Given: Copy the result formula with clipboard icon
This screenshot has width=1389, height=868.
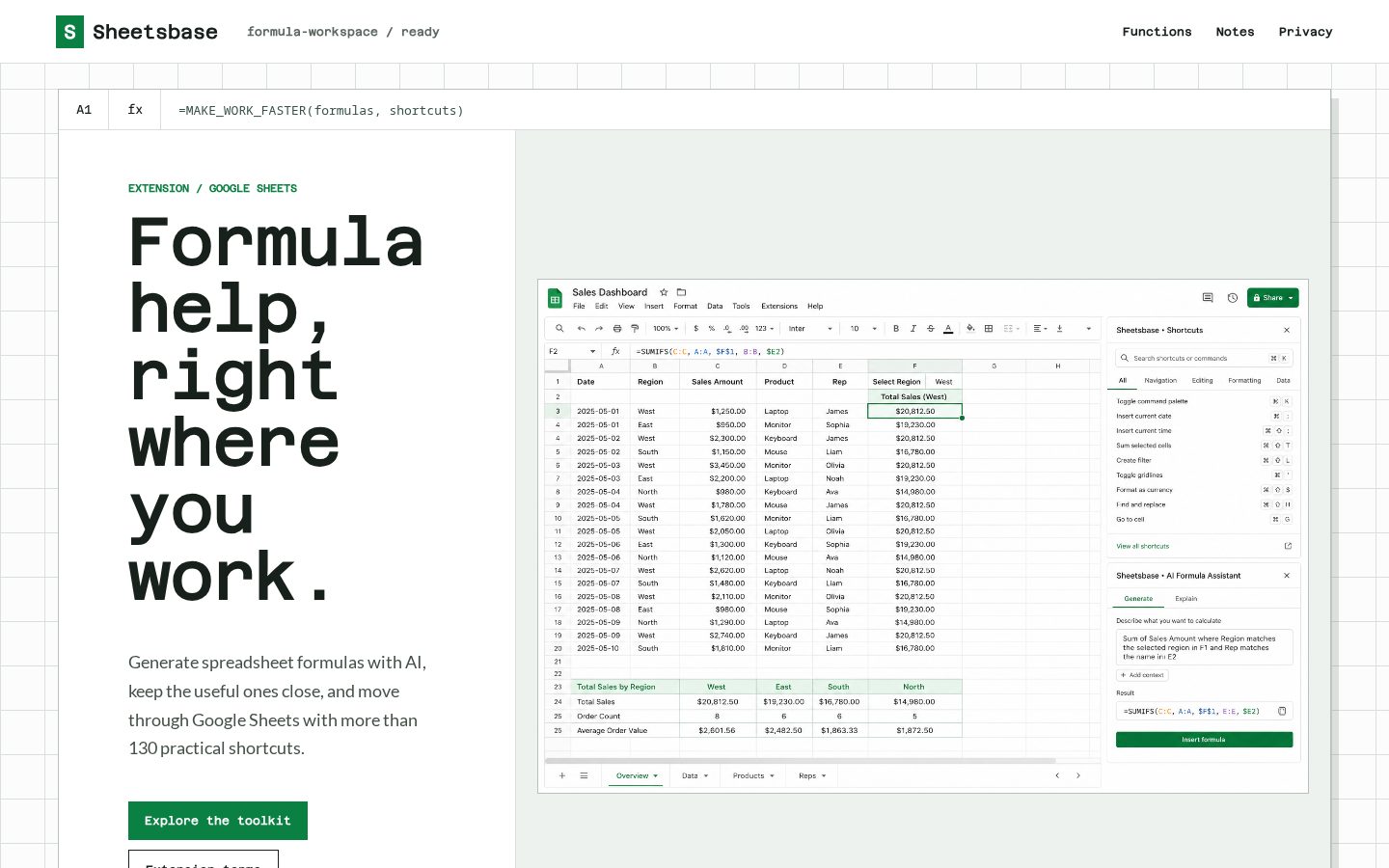Looking at the screenshot, I should tap(1282, 711).
